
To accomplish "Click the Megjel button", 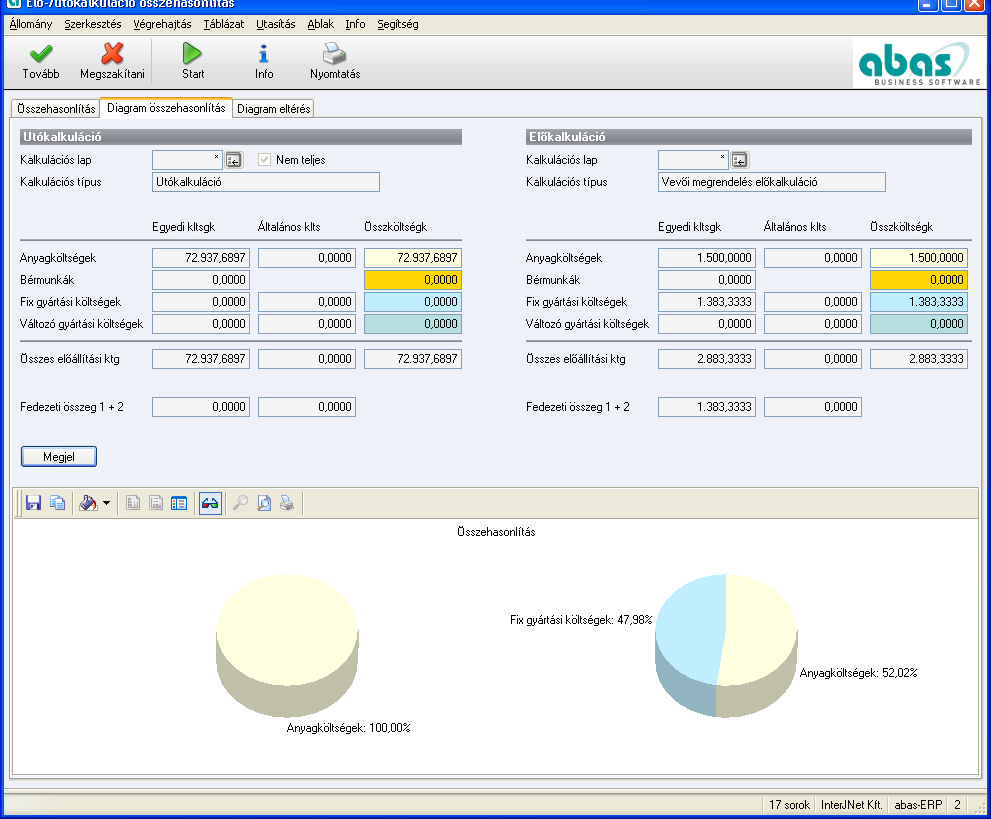I will (x=59, y=456).
